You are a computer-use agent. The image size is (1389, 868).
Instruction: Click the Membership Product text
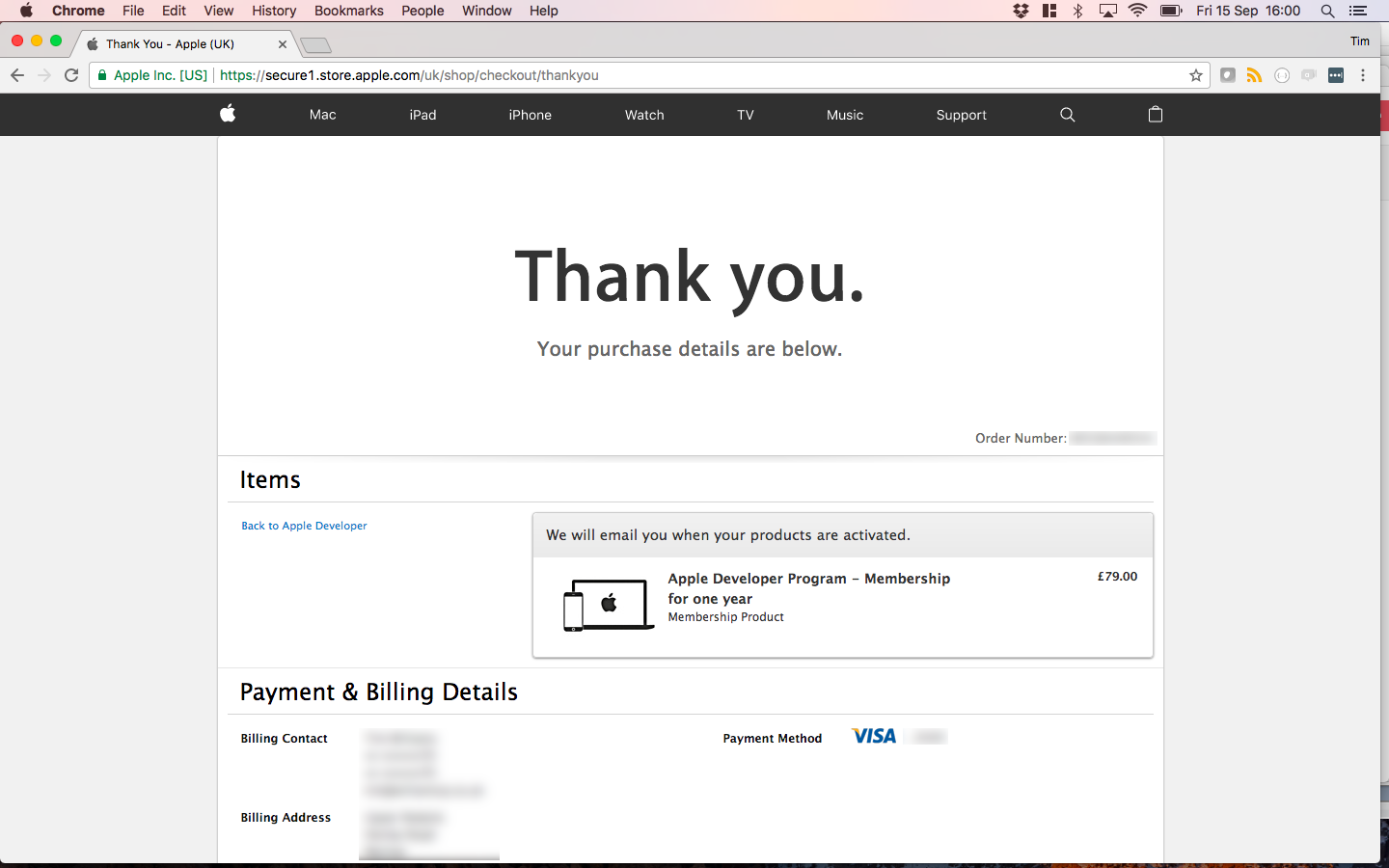coord(726,617)
